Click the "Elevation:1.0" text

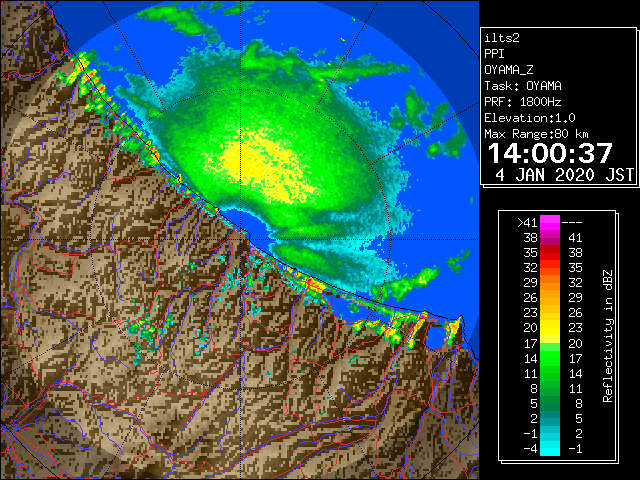pyautogui.click(x=530, y=118)
